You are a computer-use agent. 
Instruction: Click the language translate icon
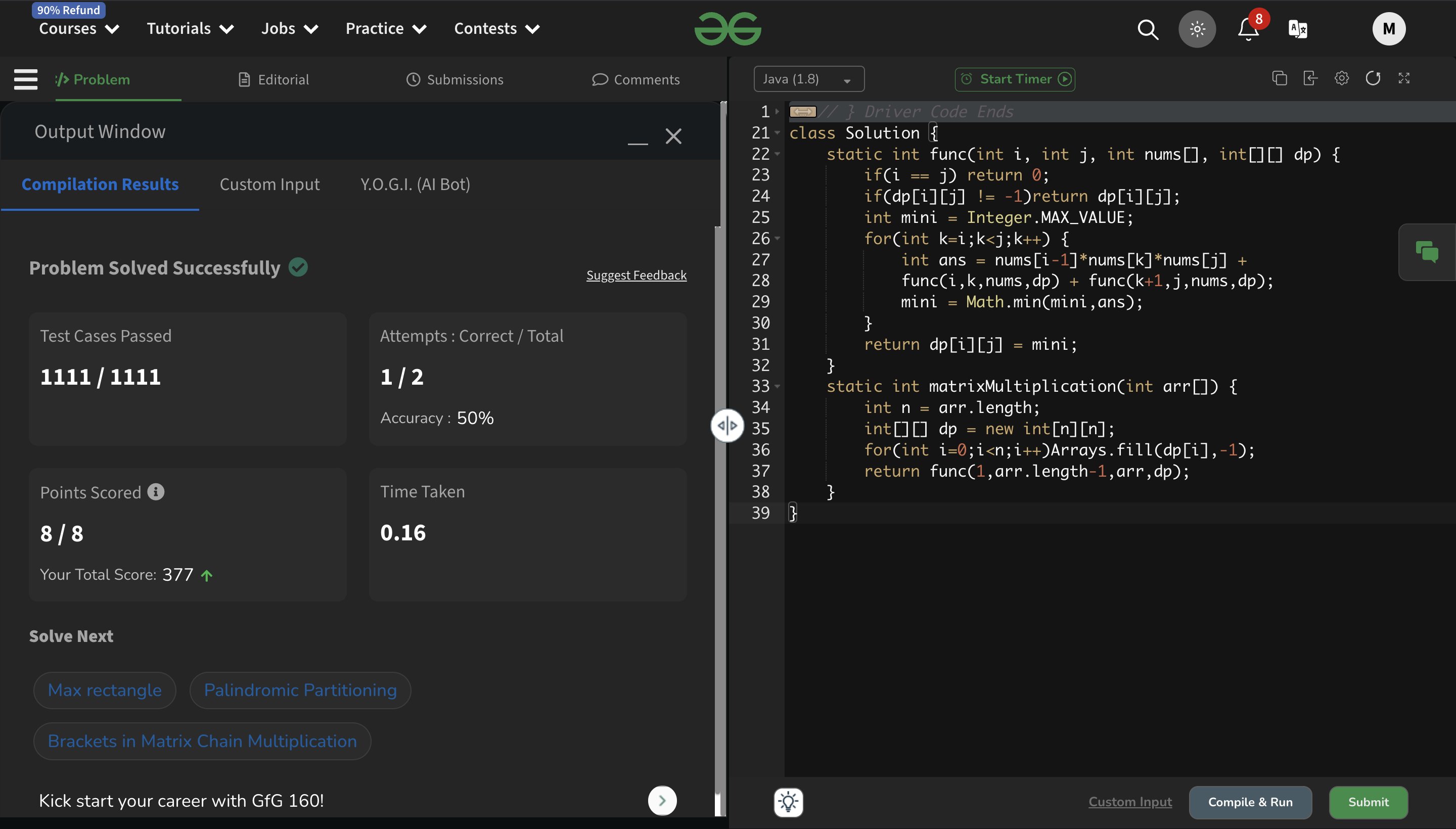point(1297,29)
